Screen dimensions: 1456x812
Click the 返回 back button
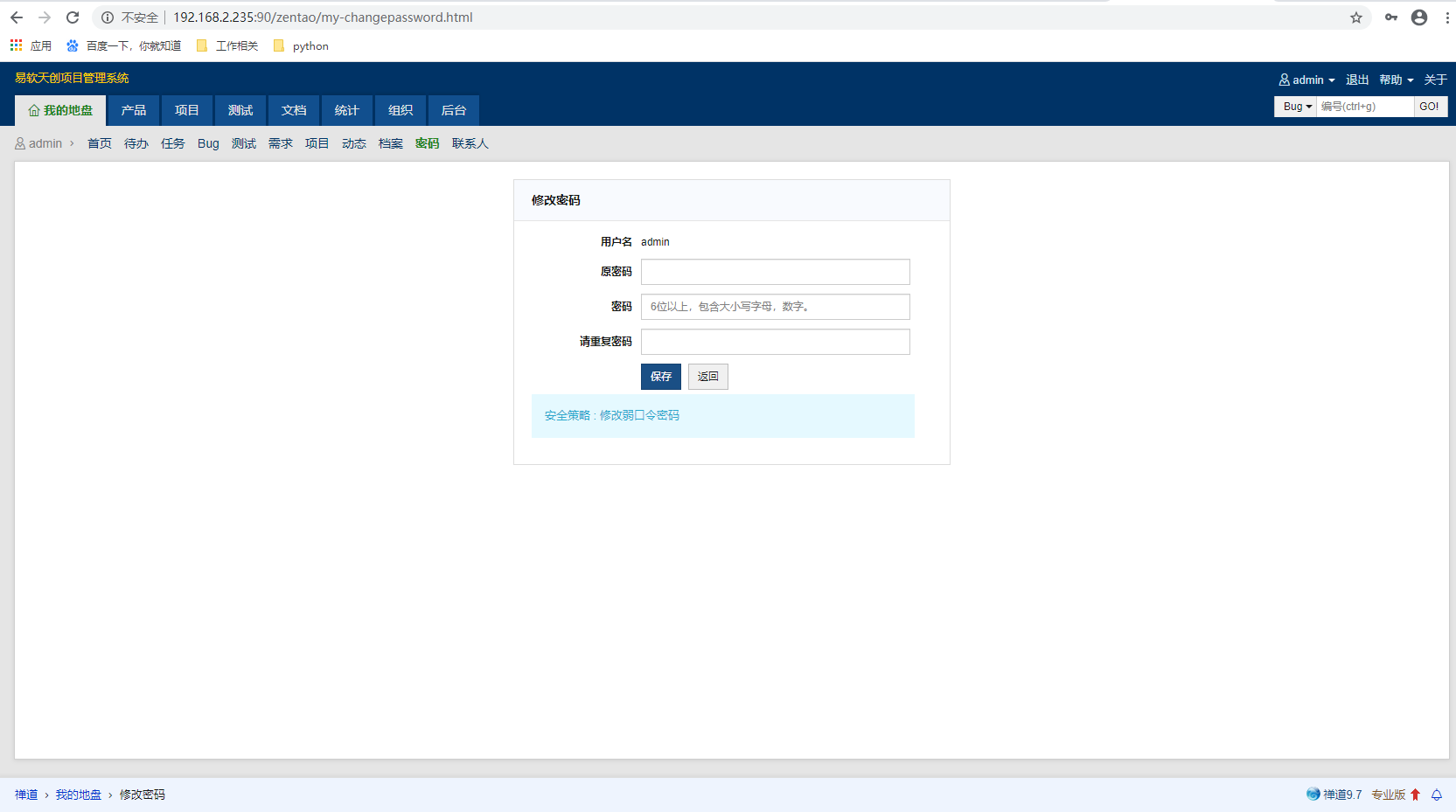pyautogui.click(x=708, y=377)
